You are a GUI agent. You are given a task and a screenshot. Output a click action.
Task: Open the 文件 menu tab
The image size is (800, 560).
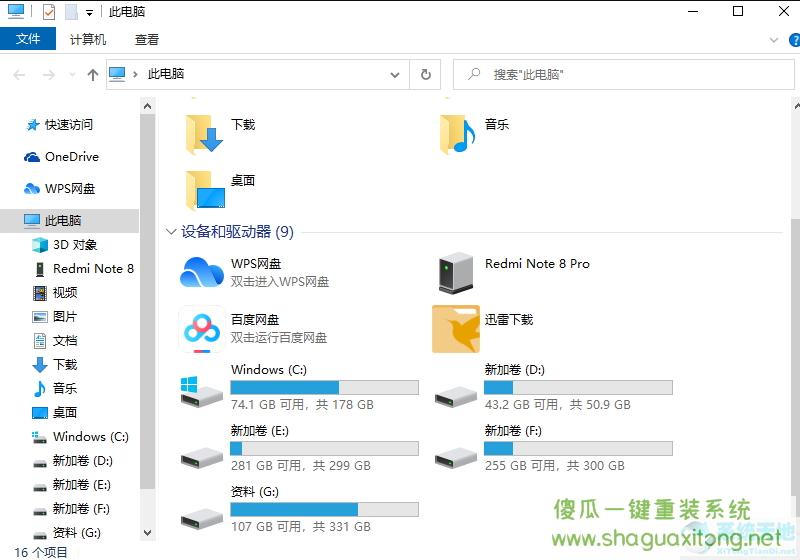28,39
